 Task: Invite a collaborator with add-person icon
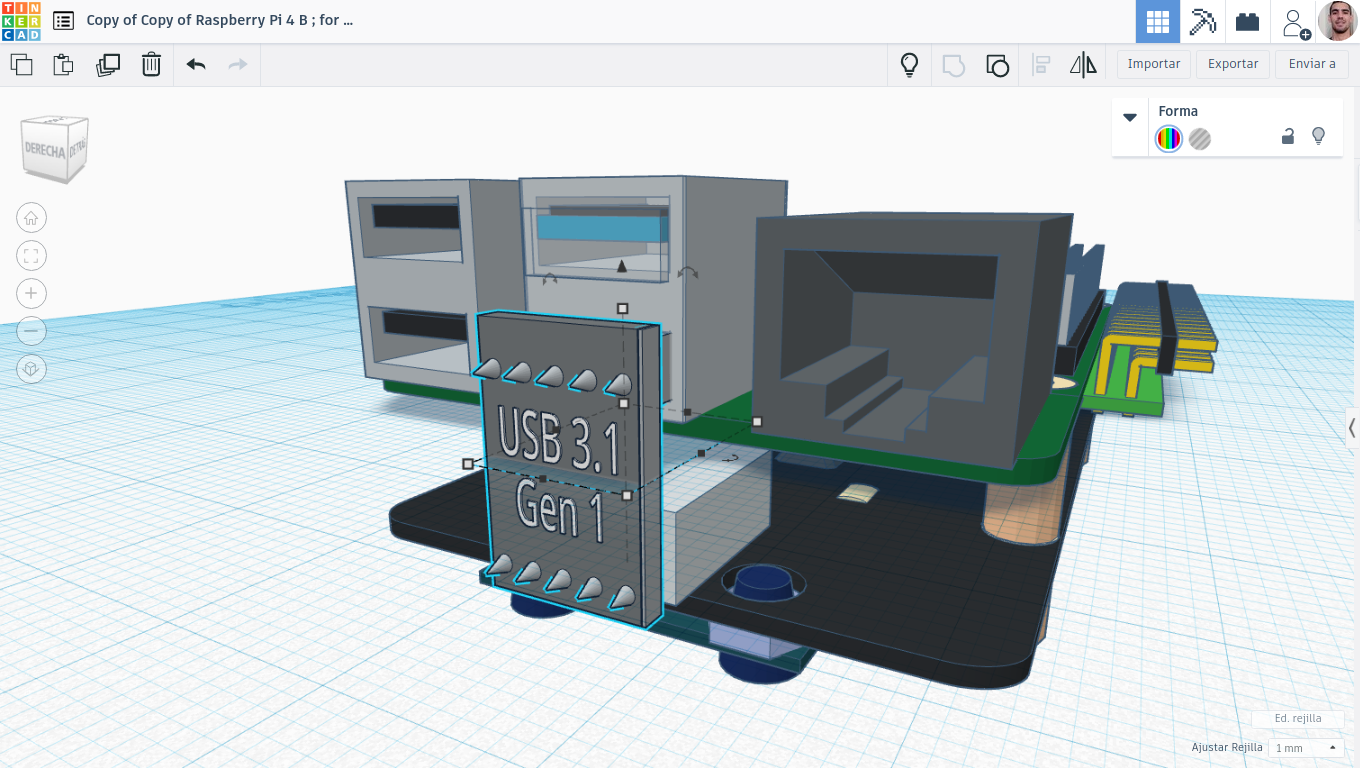1295,22
